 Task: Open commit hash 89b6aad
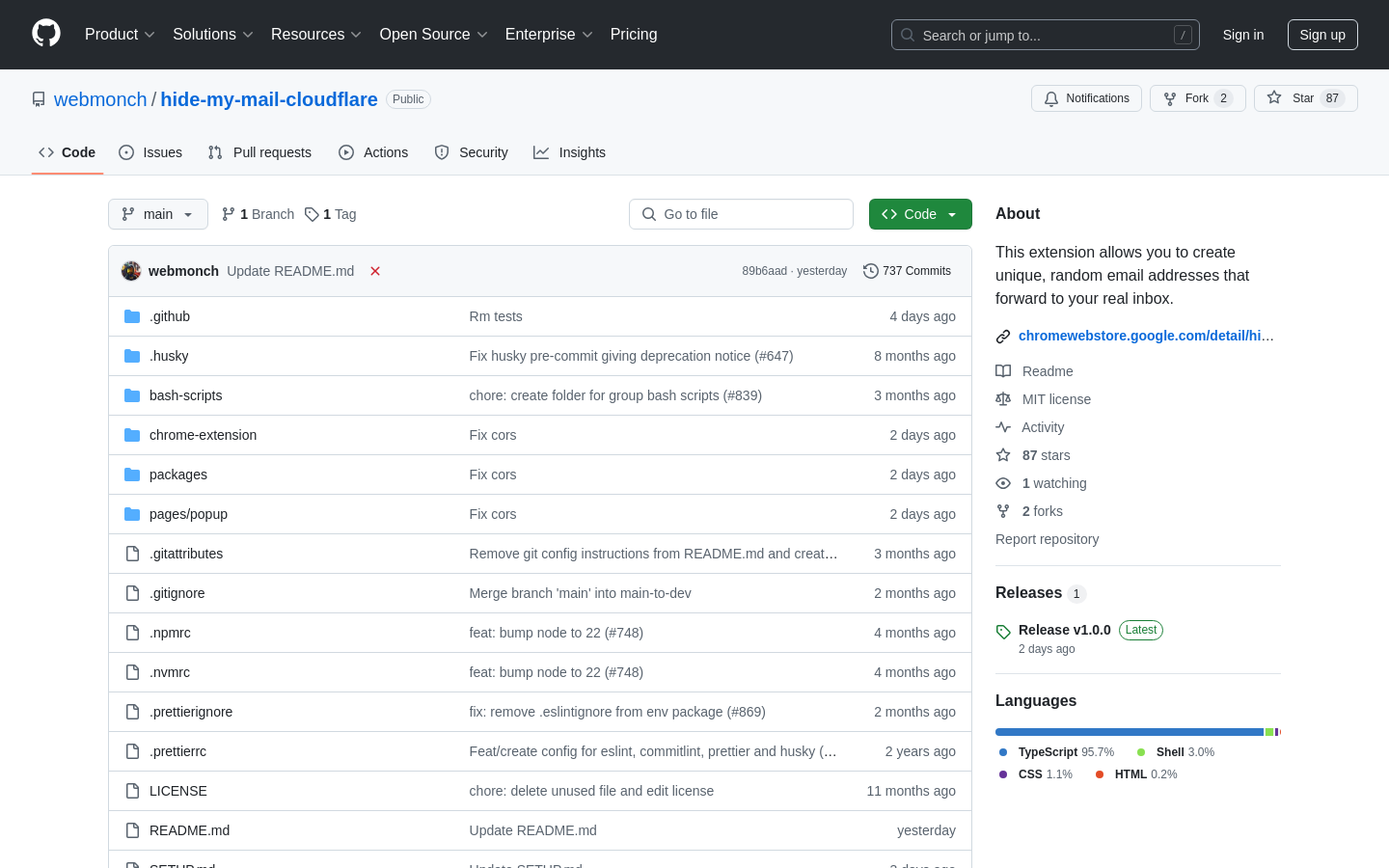pyautogui.click(x=764, y=271)
